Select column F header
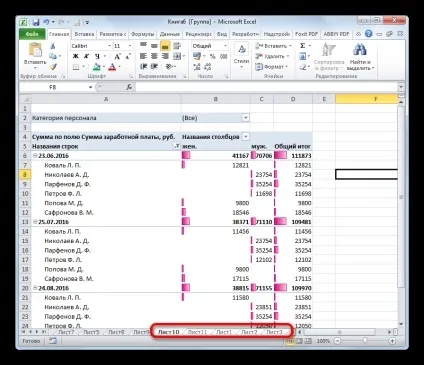This screenshot has width=424, height=365. tap(366, 99)
